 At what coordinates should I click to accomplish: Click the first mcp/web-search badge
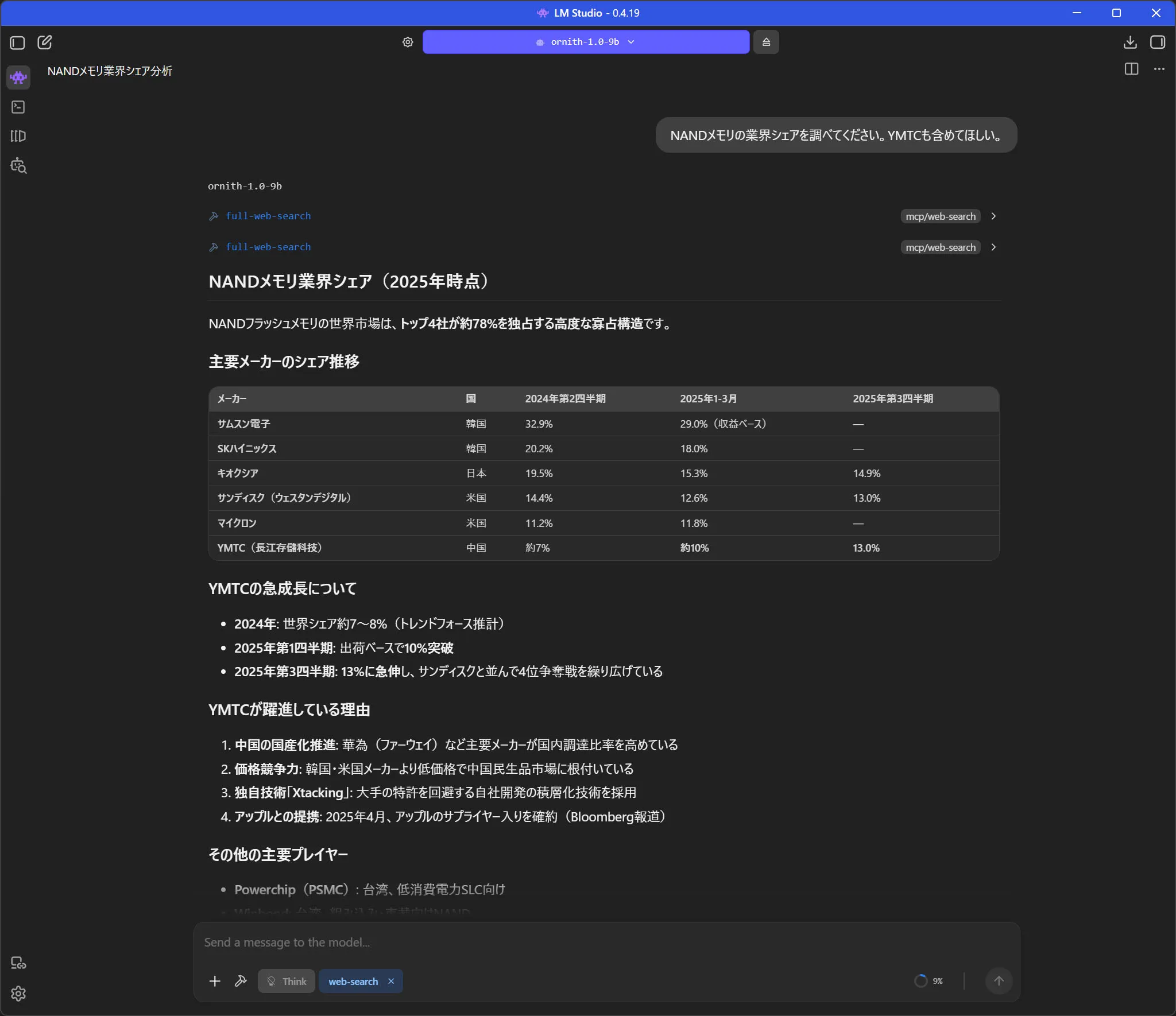[x=940, y=216]
